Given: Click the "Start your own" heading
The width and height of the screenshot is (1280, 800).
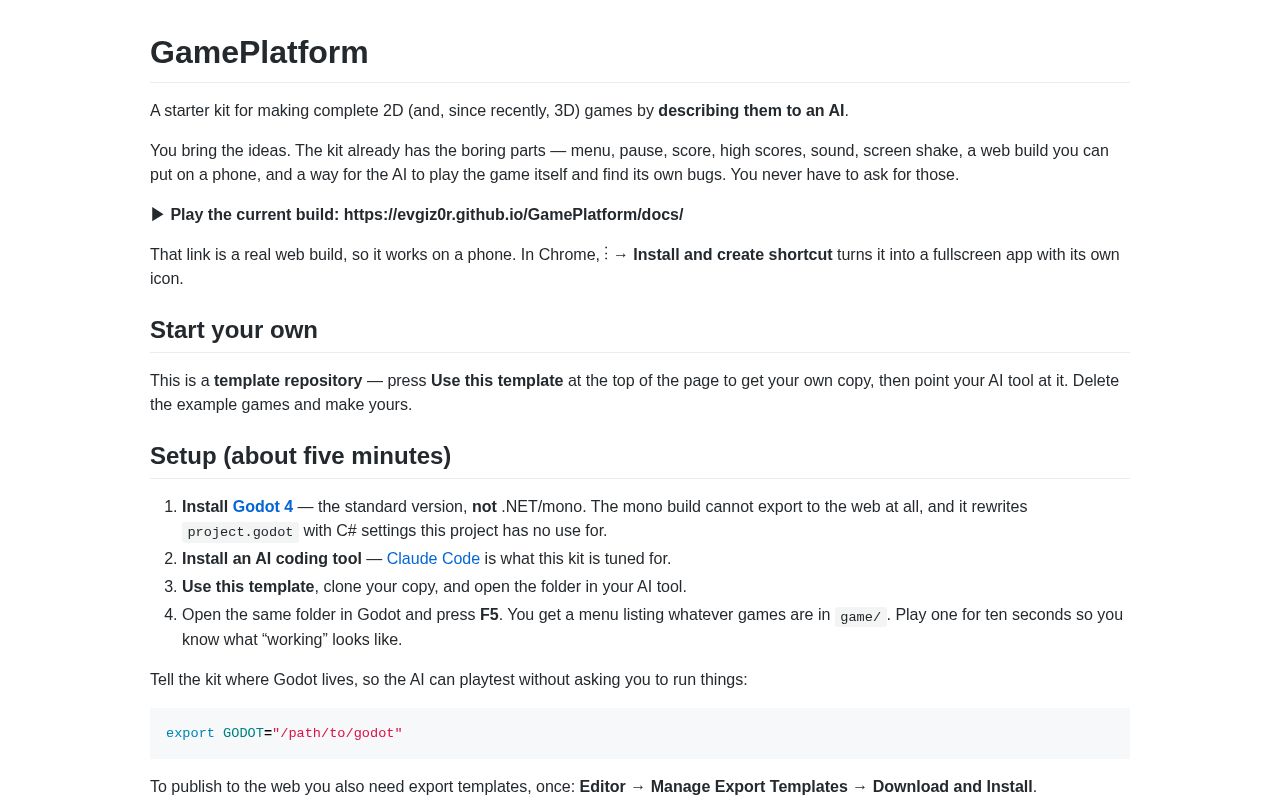Looking at the screenshot, I should click(234, 330).
